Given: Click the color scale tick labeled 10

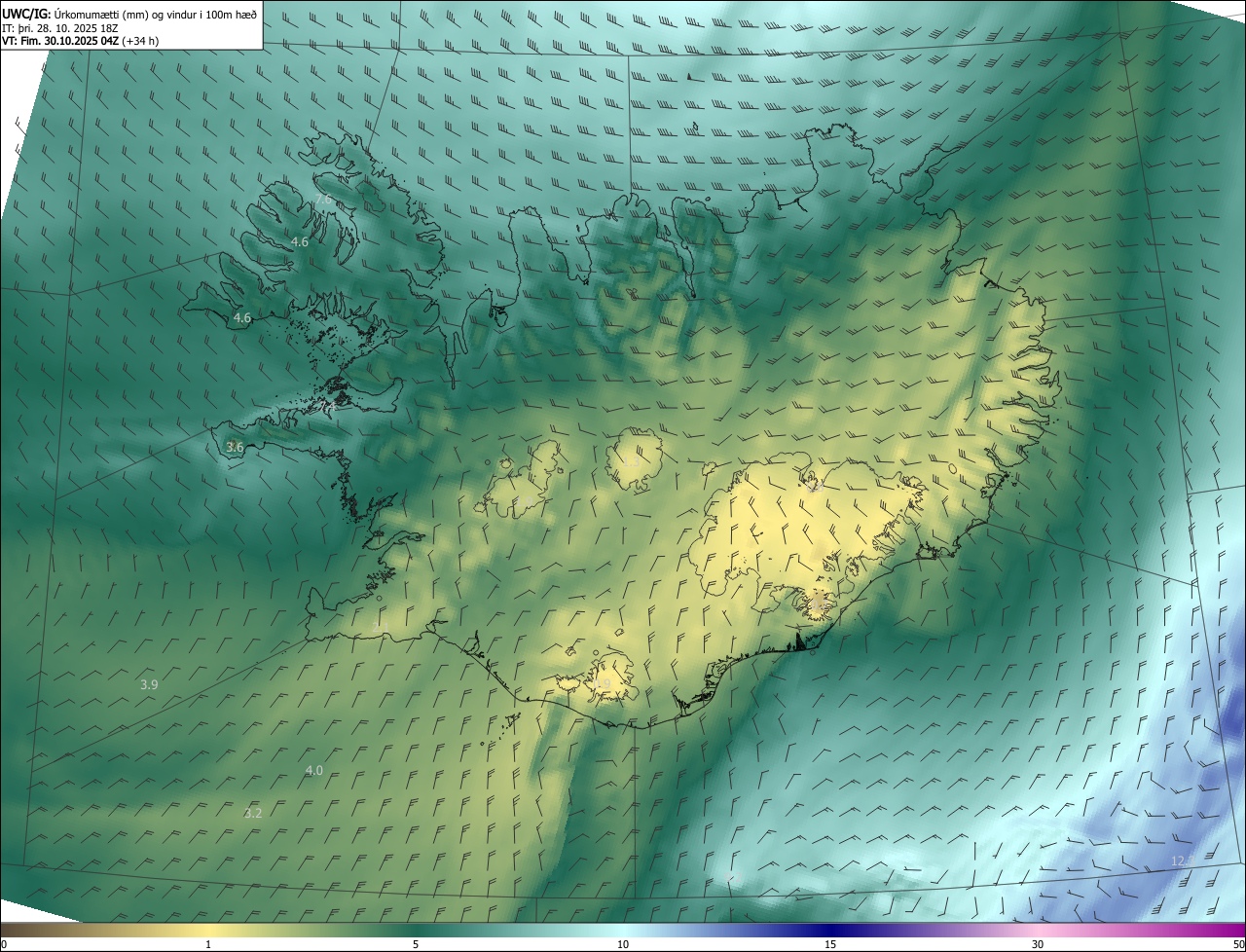Looking at the screenshot, I should (x=623, y=945).
